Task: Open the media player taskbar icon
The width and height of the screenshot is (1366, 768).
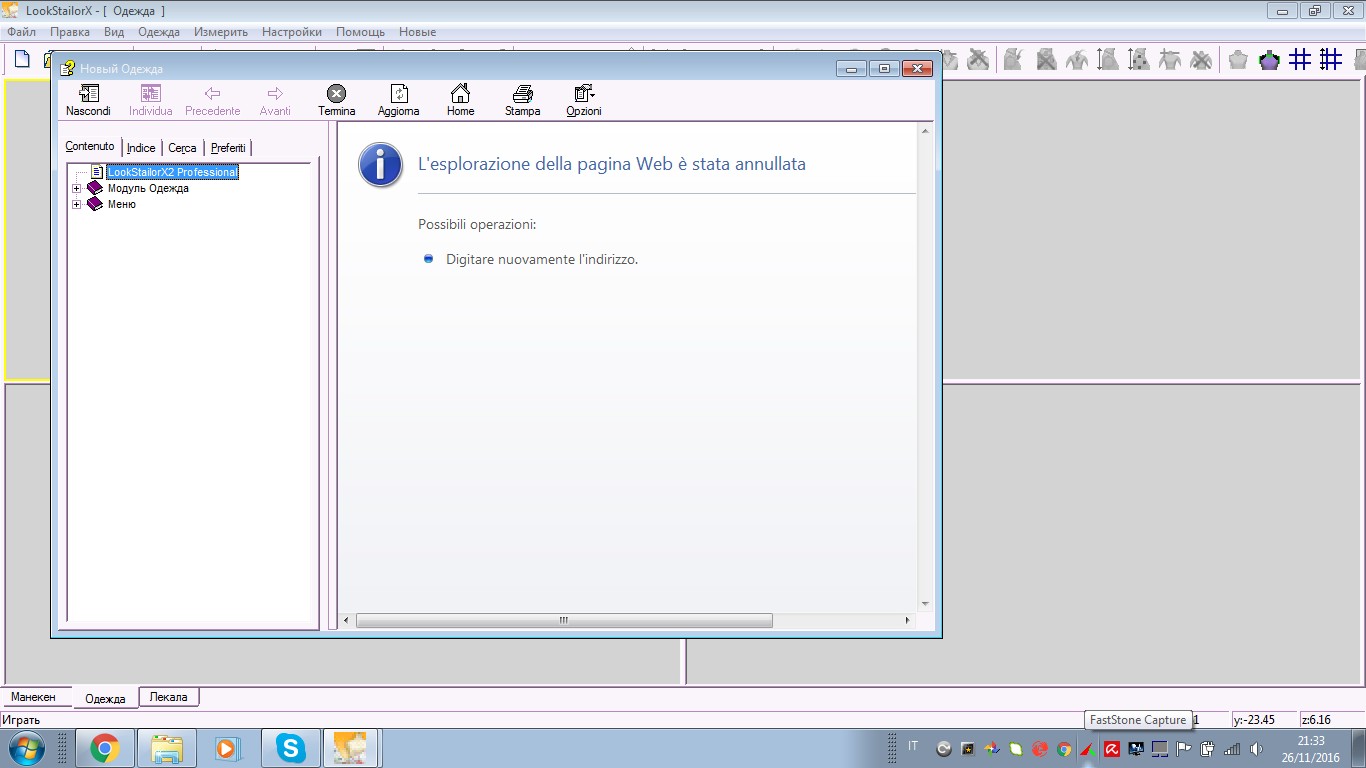Action: point(229,748)
